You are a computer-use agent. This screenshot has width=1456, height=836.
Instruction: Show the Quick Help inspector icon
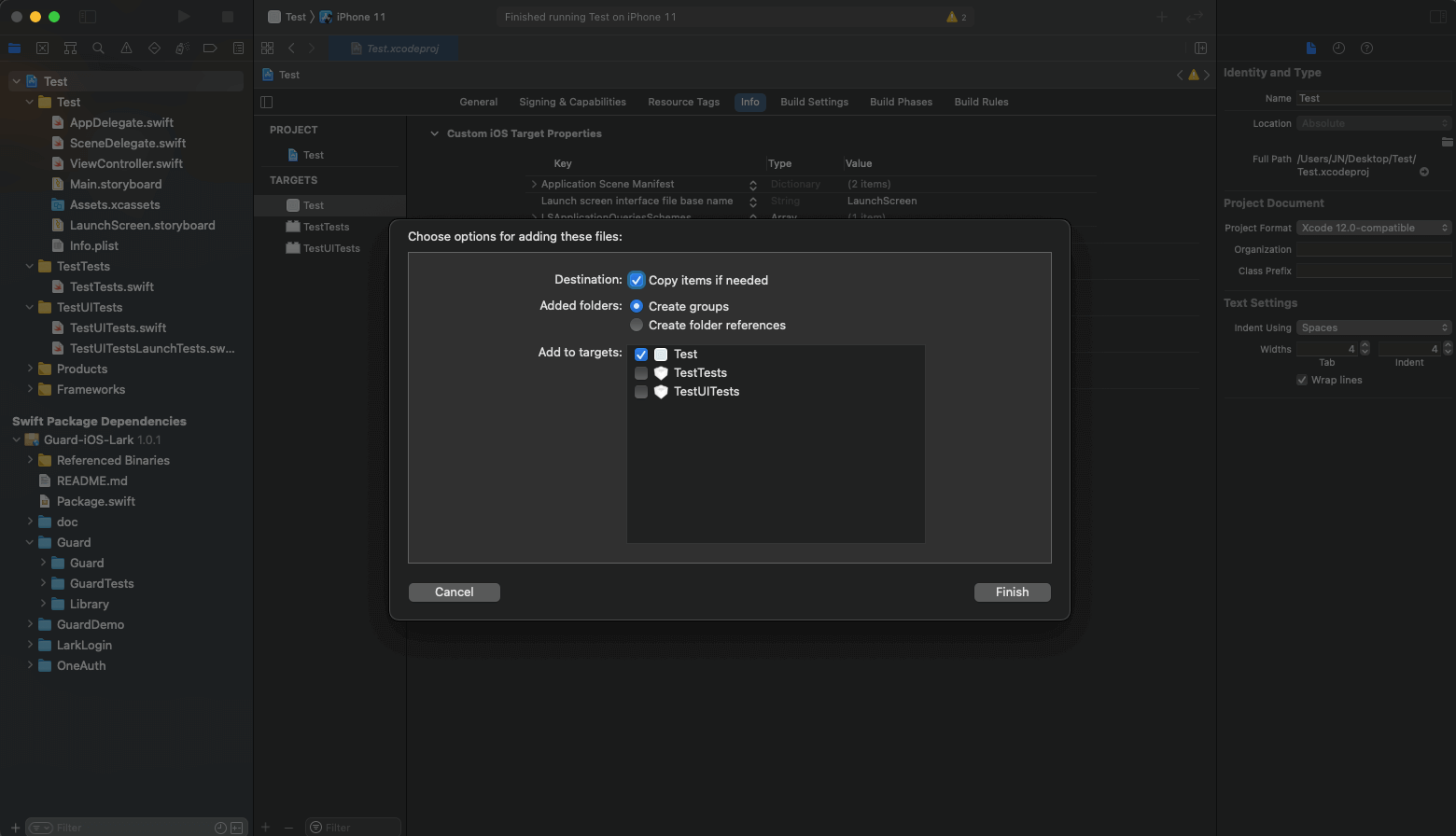click(1366, 49)
